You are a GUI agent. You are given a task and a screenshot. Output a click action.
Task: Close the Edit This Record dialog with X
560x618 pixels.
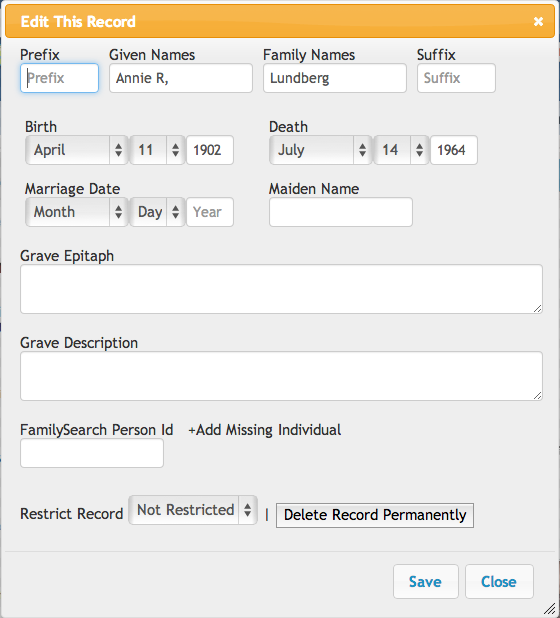[538, 21]
